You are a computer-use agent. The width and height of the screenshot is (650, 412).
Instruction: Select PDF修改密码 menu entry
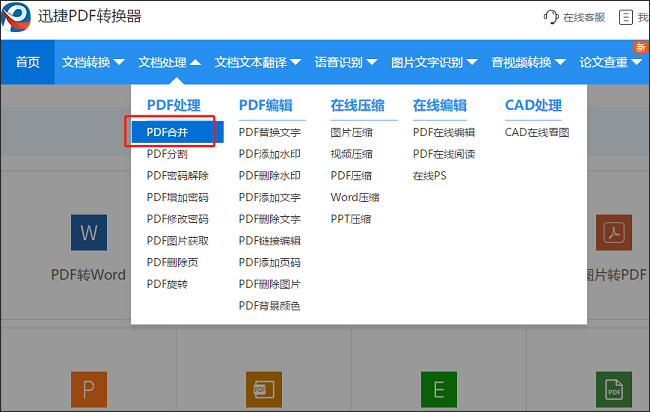177,219
